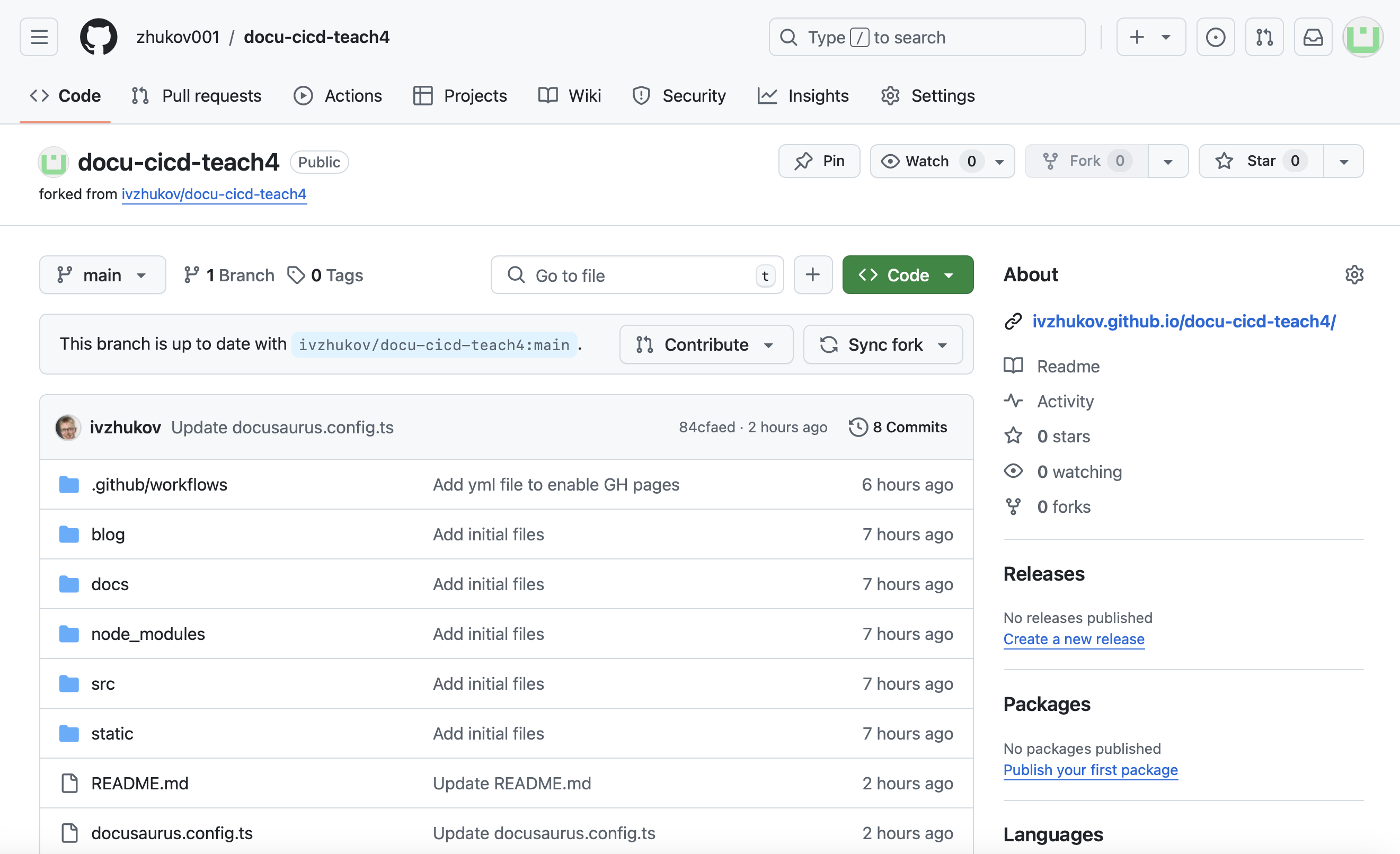
Task: Expand the main branch selector
Action: [x=102, y=275]
